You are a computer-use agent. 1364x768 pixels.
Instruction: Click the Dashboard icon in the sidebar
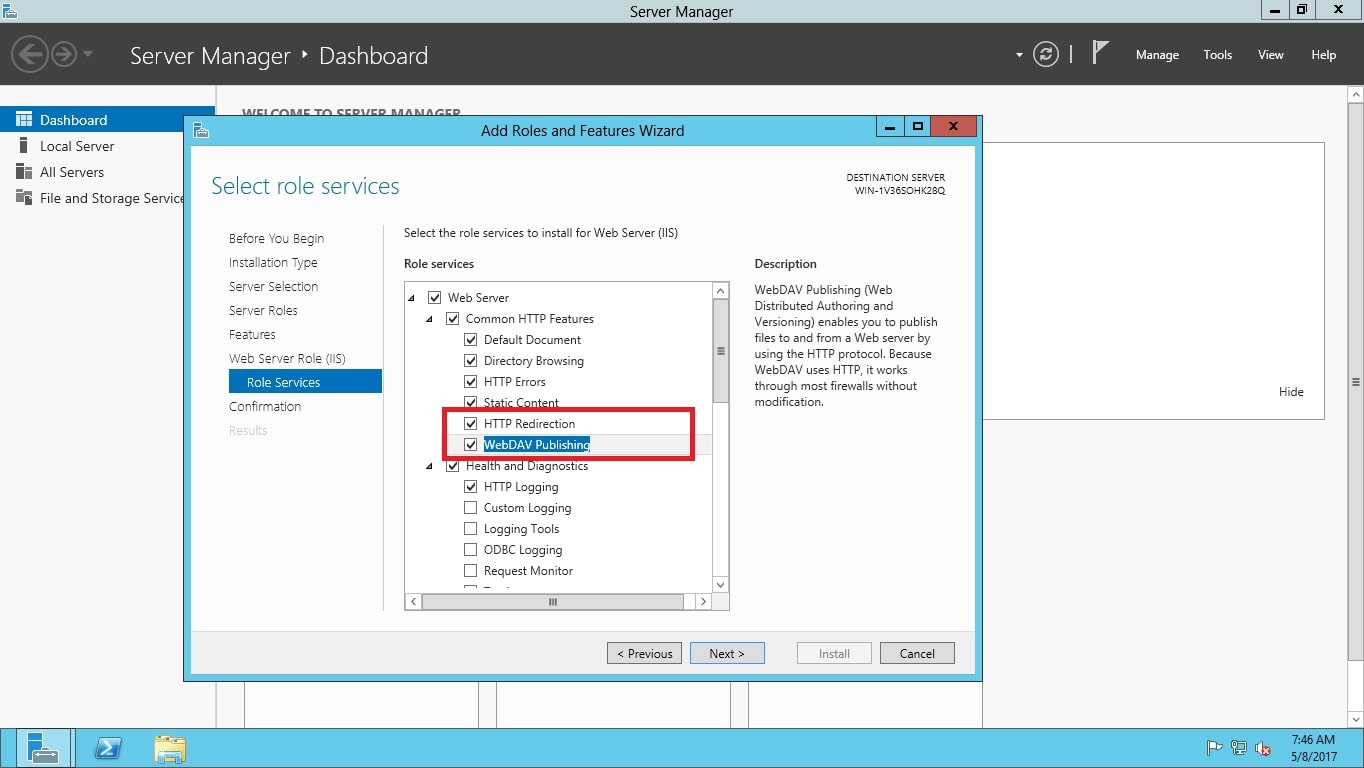24,120
